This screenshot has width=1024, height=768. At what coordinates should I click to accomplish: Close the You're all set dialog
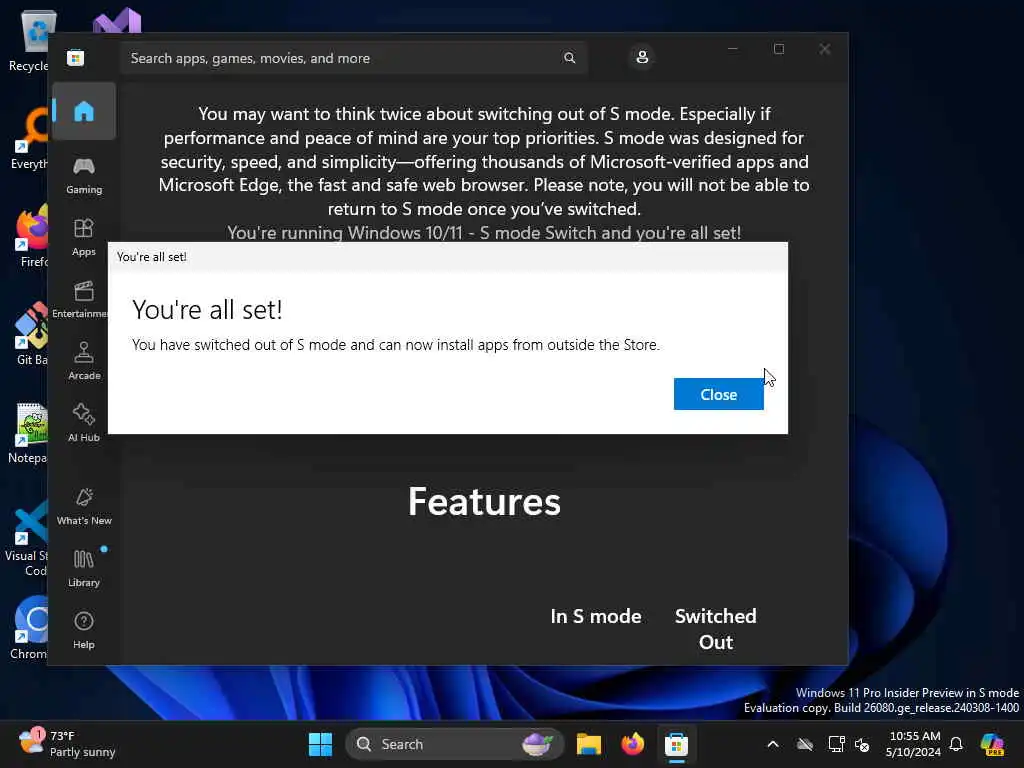pyautogui.click(x=718, y=394)
